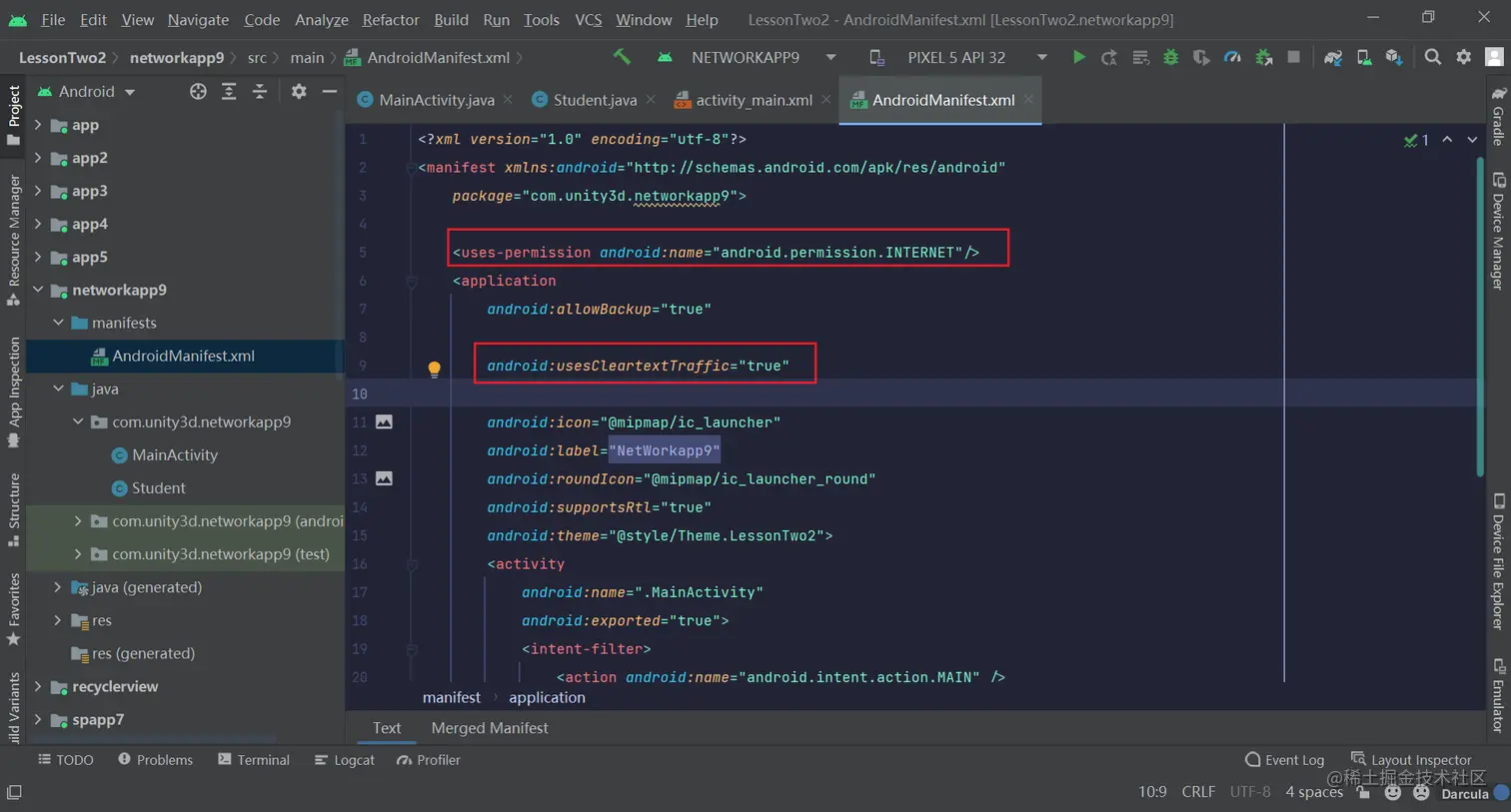
Task: Expand the app module
Action: tap(38, 125)
